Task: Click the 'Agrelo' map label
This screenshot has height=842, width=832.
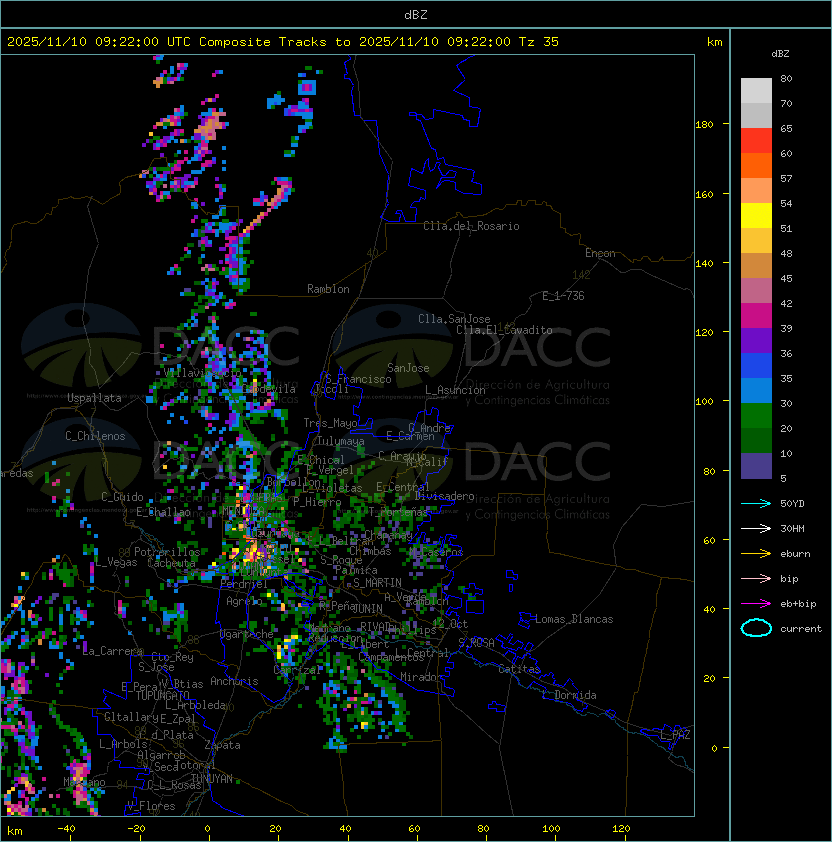Action: point(244,601)
